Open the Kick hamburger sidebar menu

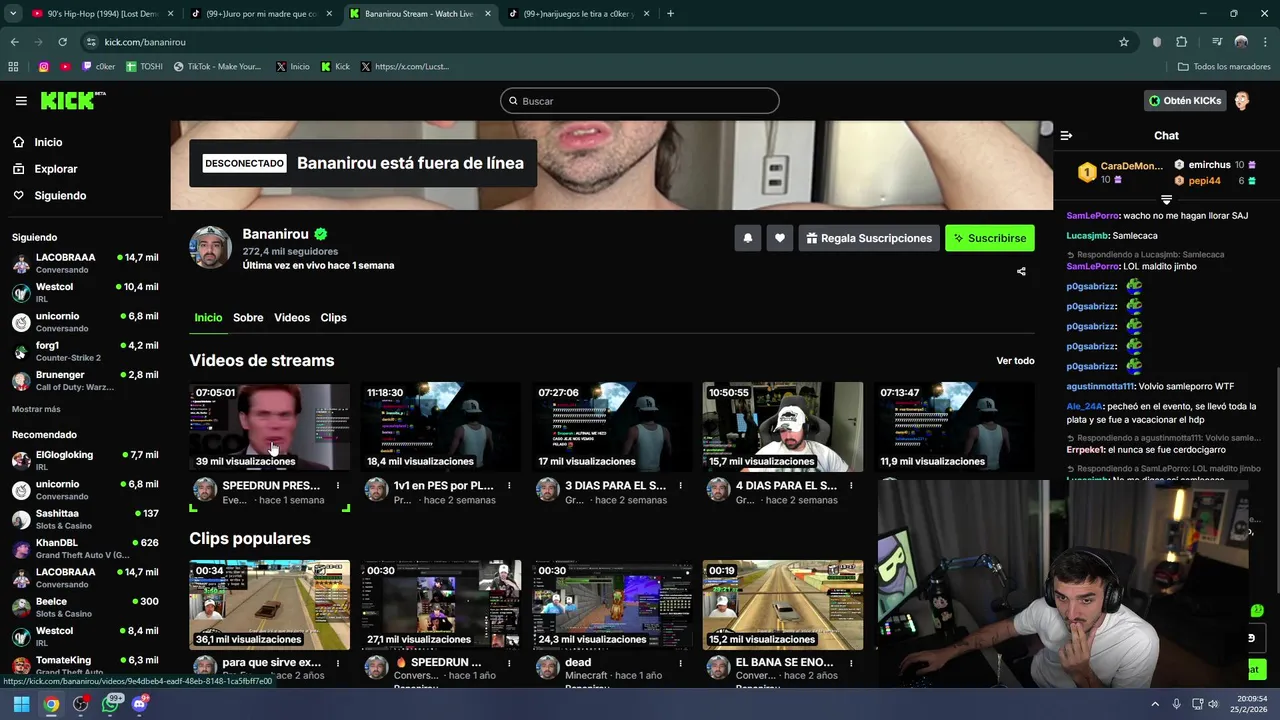(x=21, y=101)
